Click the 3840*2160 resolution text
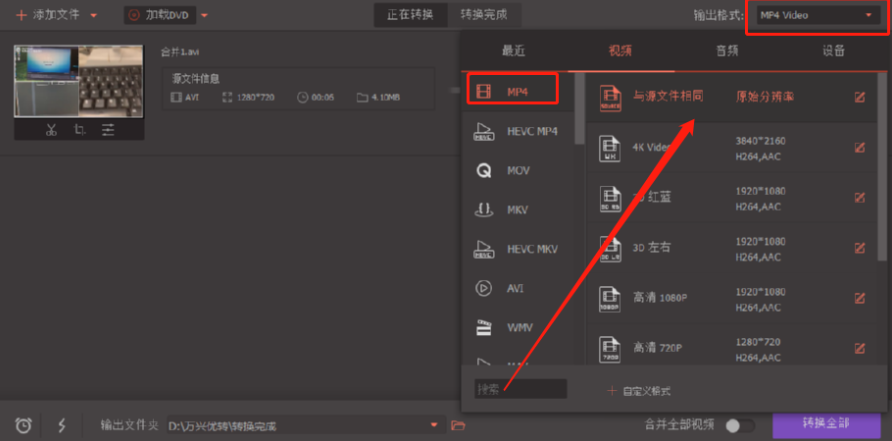The height and width of the screenshot is (441, 892). 761,141
